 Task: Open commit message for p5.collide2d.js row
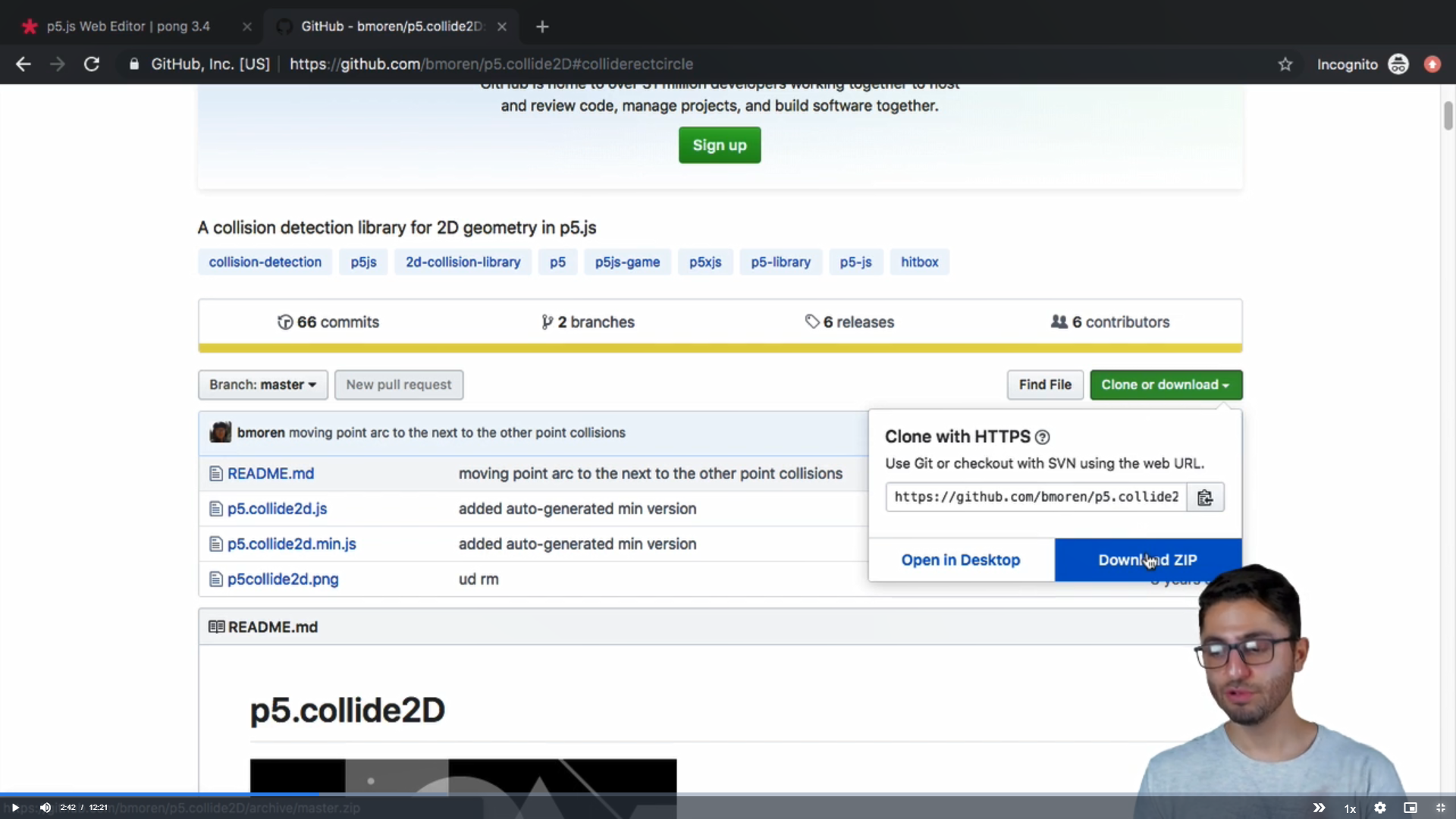(x=577, y=509)
